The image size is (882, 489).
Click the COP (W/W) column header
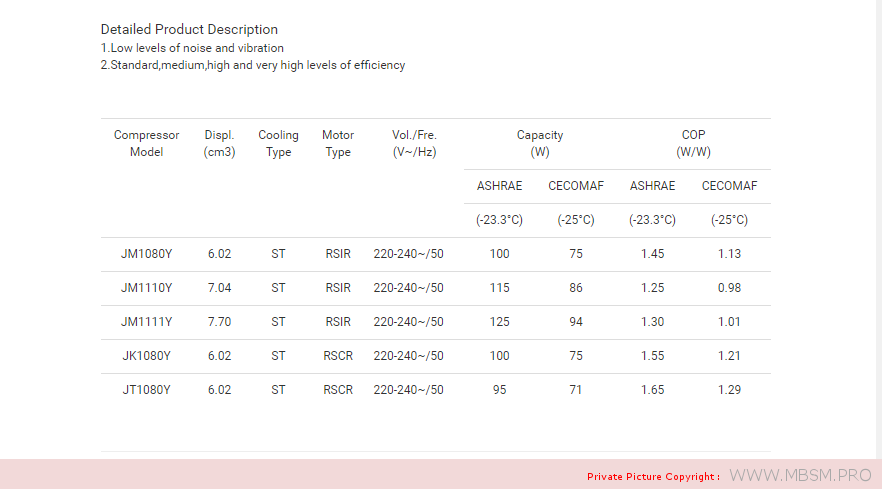[693, 144]
